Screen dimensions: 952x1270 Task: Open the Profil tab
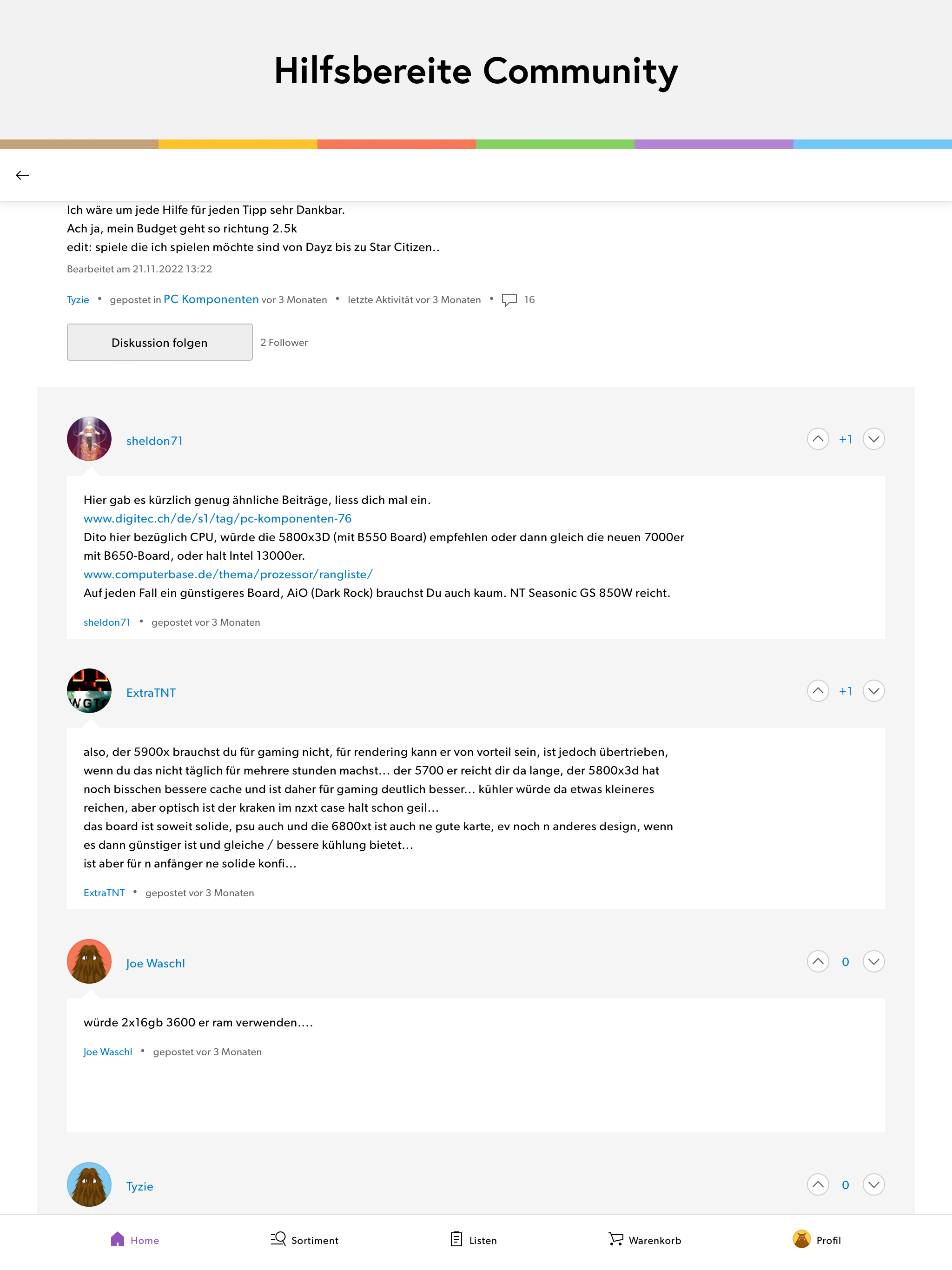click(816, 1240)
